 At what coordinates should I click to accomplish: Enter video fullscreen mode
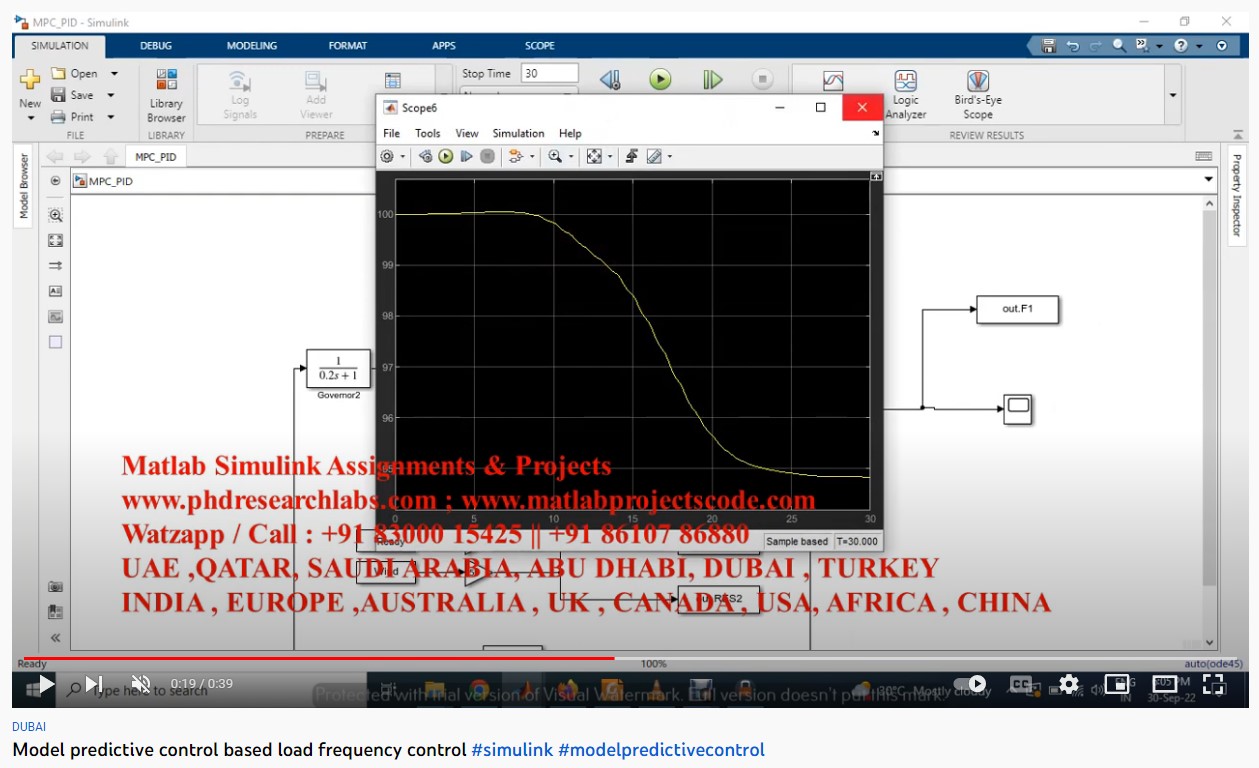point(1213,684)
